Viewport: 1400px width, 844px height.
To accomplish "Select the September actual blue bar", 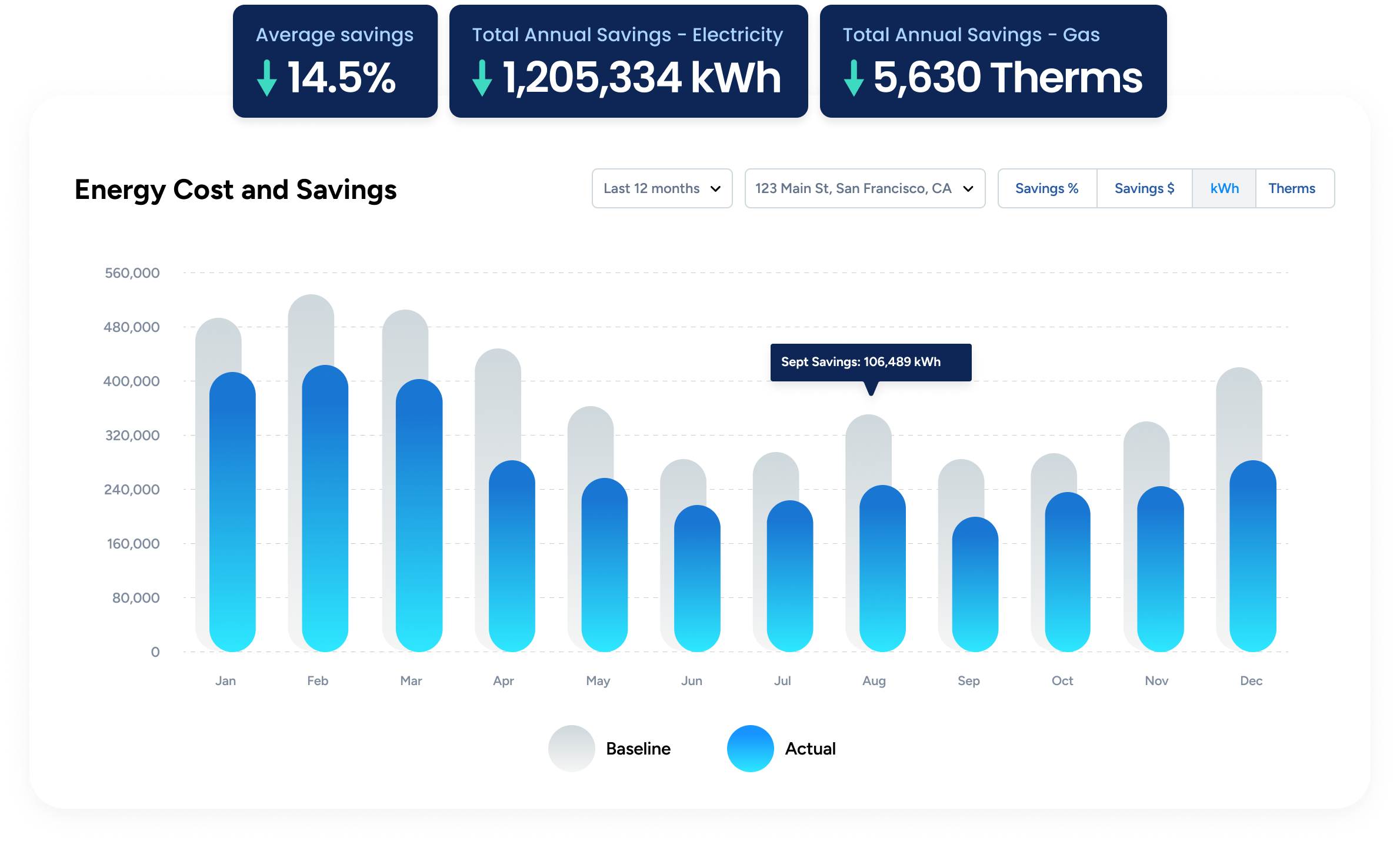I will pyautogui.click(x=975, y=584).
